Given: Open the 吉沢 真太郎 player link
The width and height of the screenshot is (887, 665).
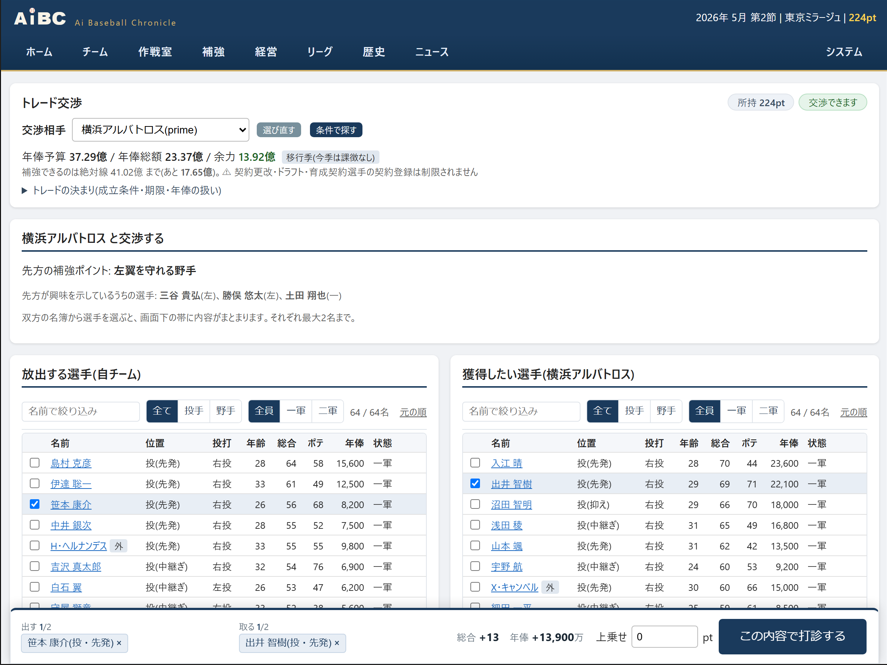Looking at the screenshot, I should pyautogui.click(x=76, y=567).
